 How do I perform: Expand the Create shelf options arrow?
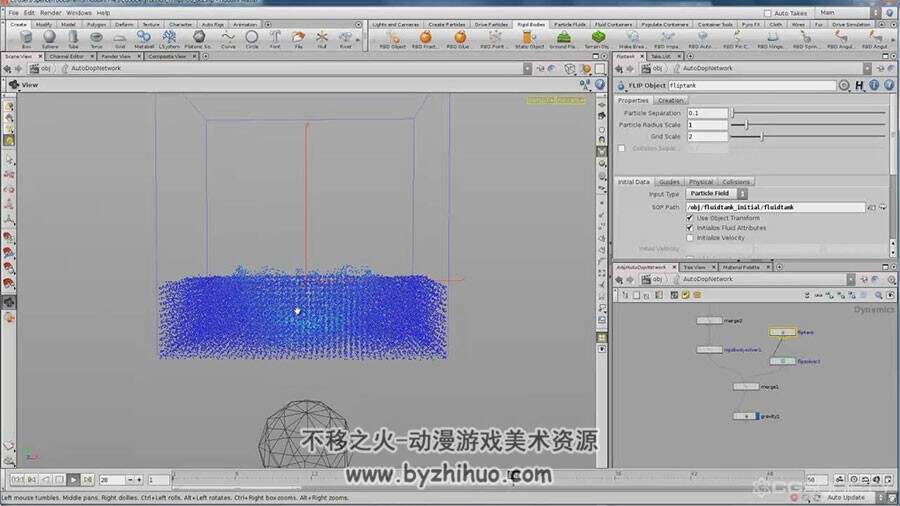pos(359,25)
